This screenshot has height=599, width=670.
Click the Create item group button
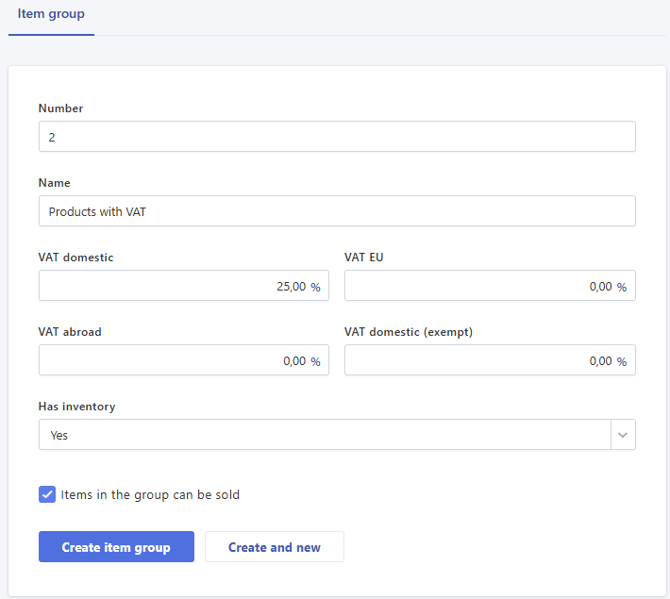[x=116, y=547]
